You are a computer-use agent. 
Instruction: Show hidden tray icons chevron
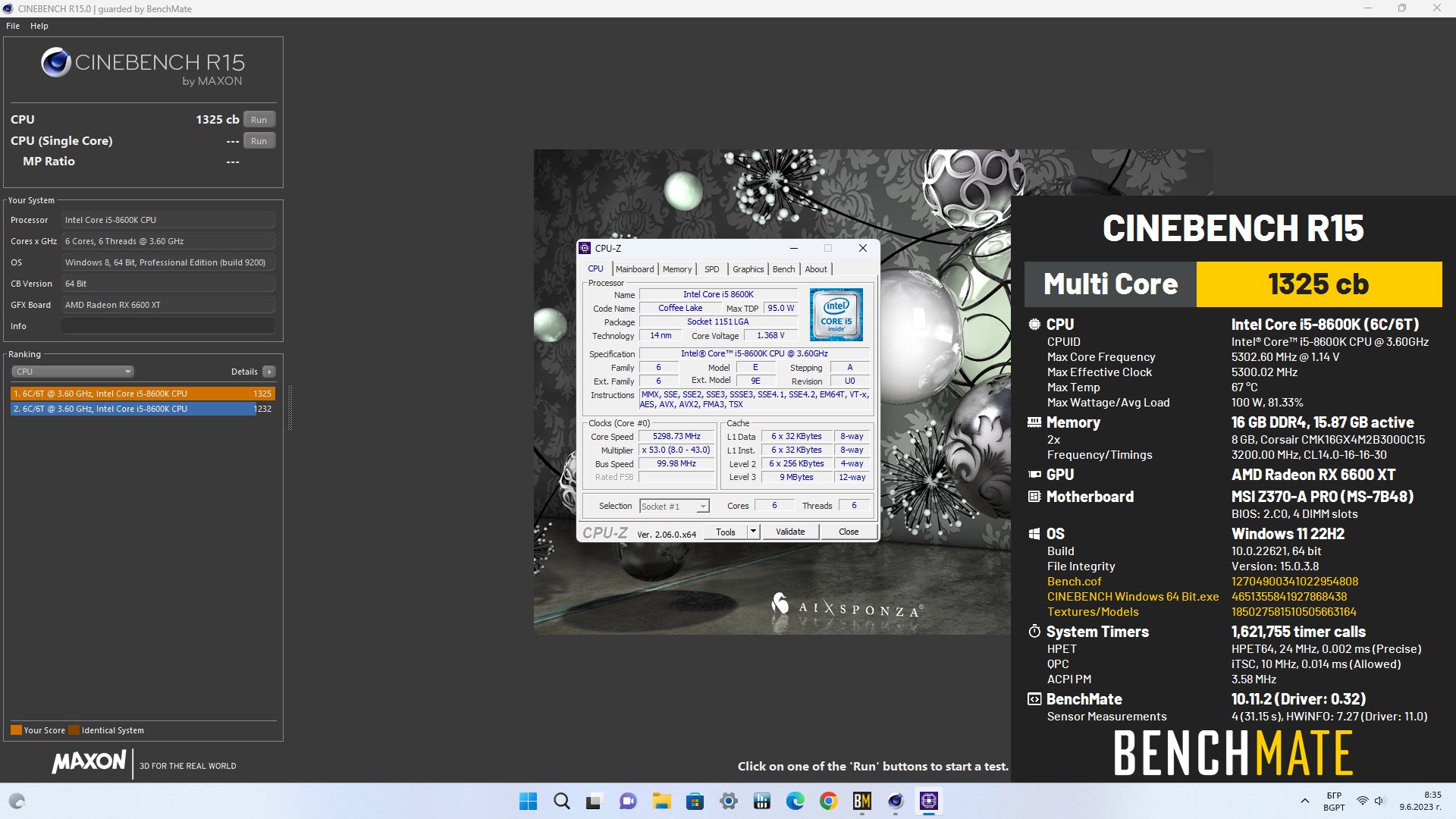[1305, 801]
